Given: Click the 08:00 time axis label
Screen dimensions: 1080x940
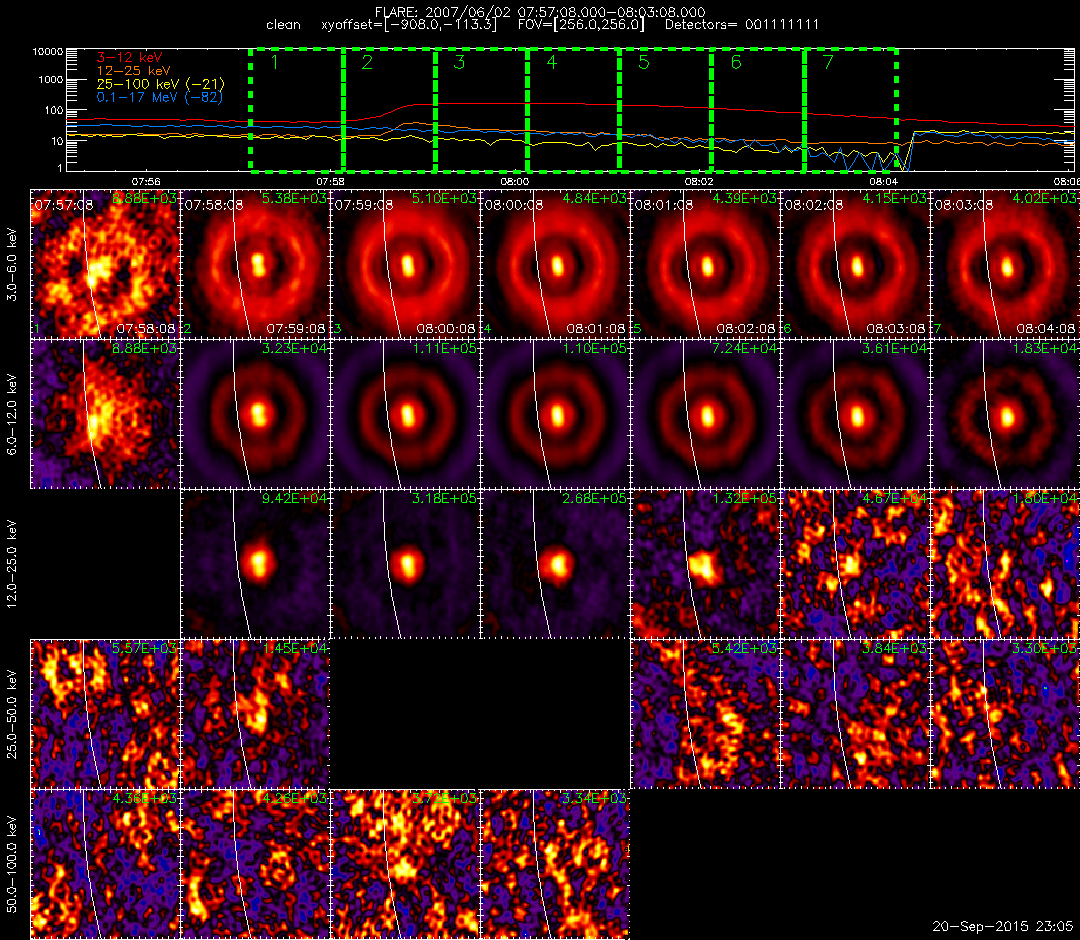Looking at the screenshot, I should (515, 182).
